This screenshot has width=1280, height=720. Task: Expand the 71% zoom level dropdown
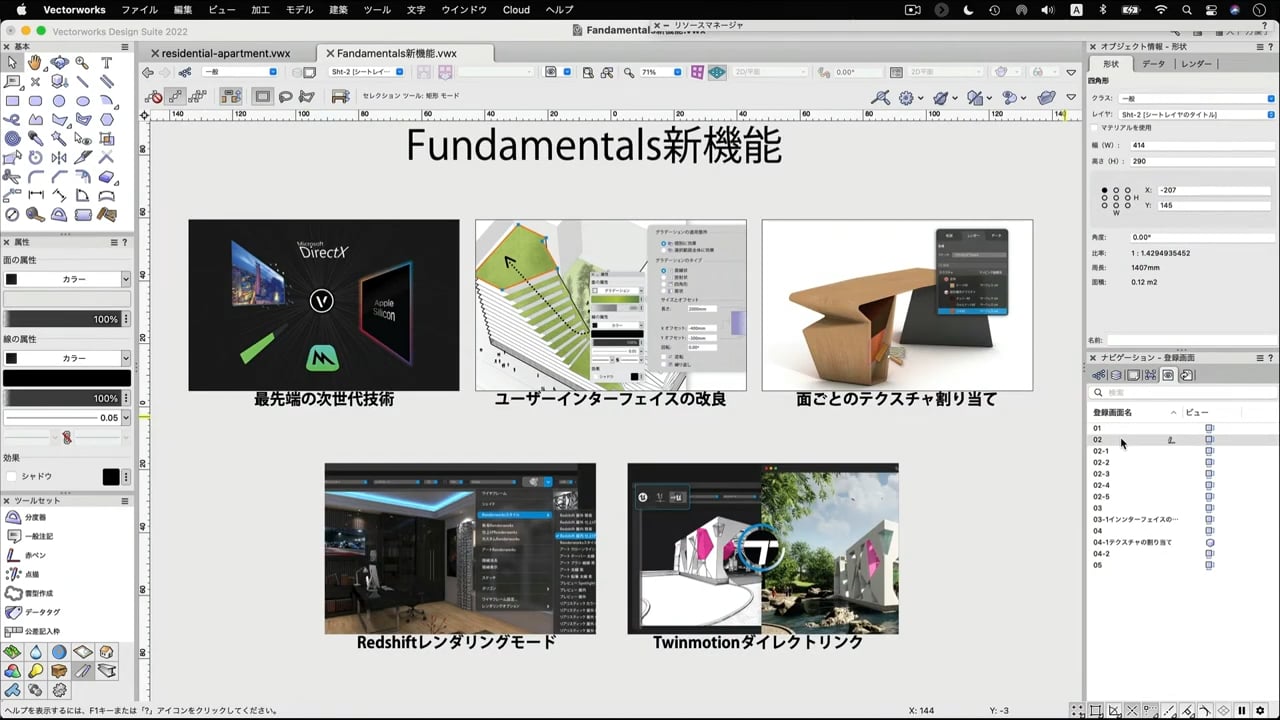pos(677,72)
